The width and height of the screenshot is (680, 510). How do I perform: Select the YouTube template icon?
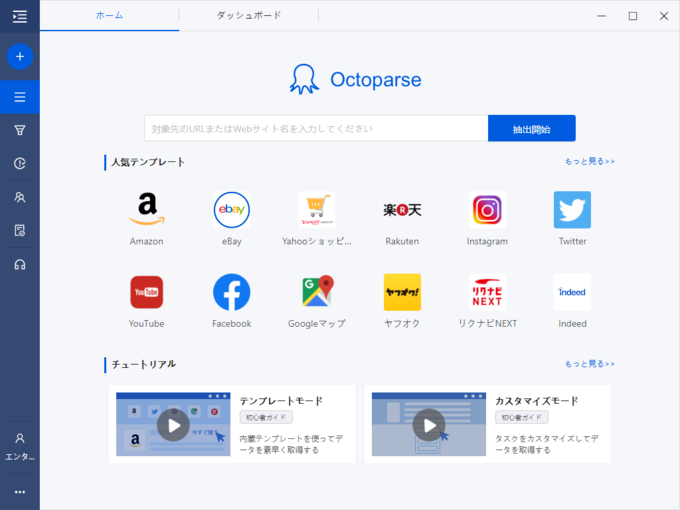click(147, 292)
